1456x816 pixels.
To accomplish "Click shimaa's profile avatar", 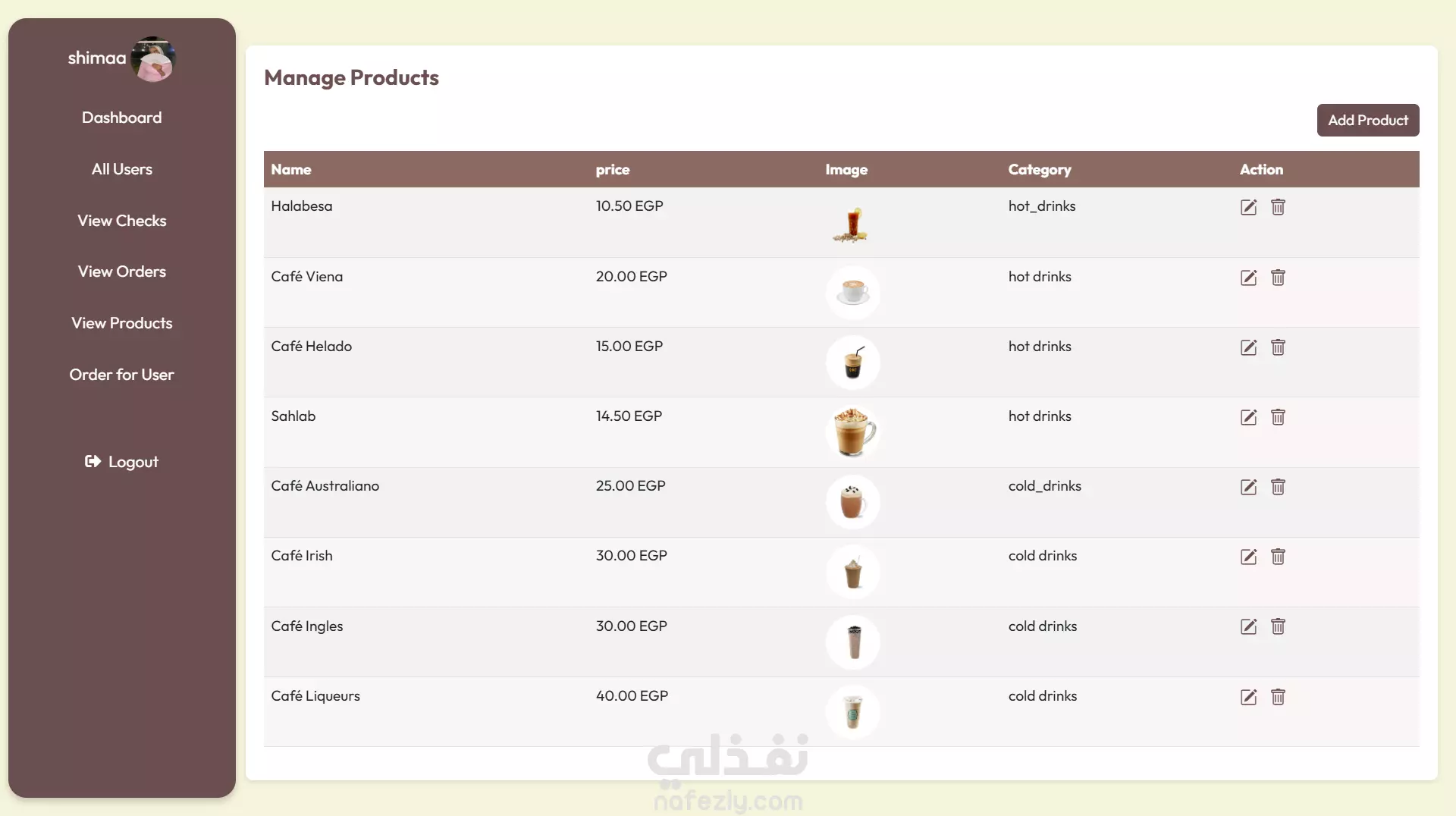I will [153, 59].
